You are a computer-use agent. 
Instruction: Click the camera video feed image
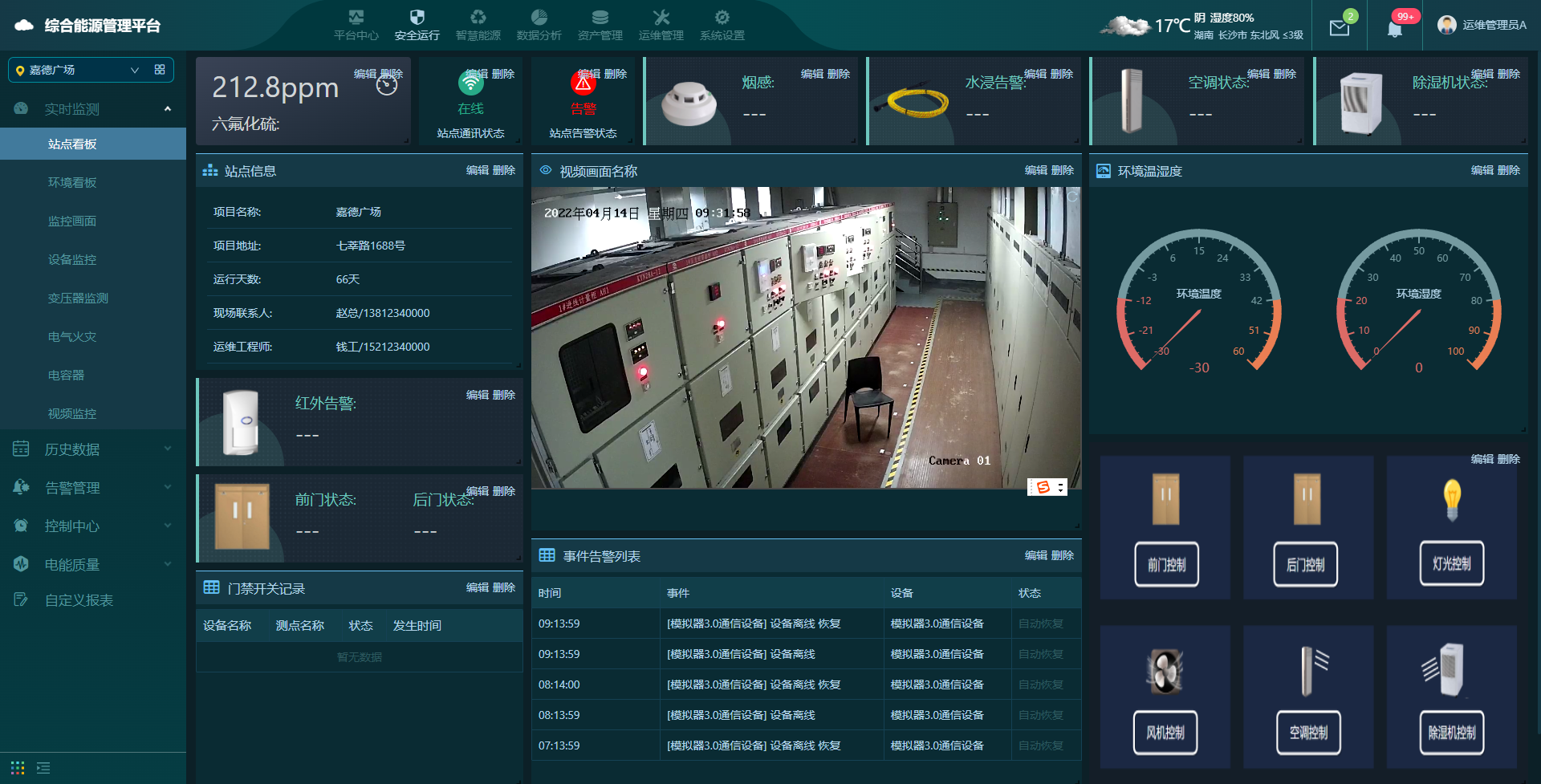806,338
